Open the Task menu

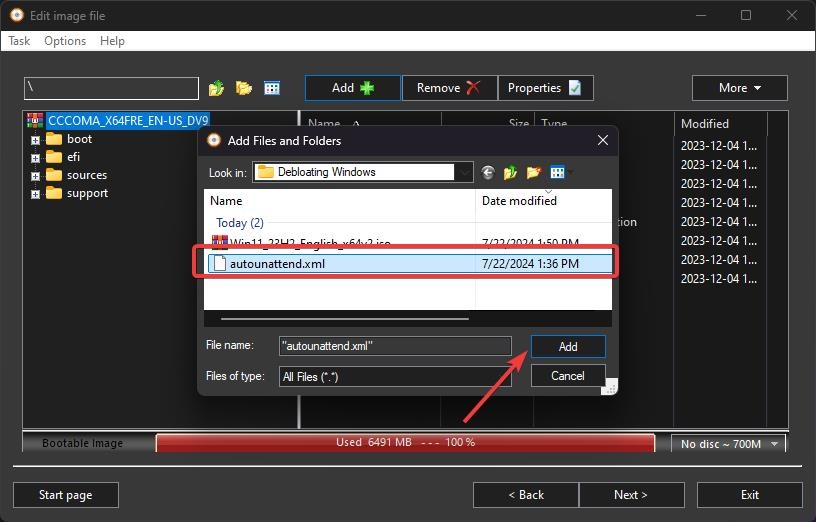pyautogui.click(x=19, y=41)
